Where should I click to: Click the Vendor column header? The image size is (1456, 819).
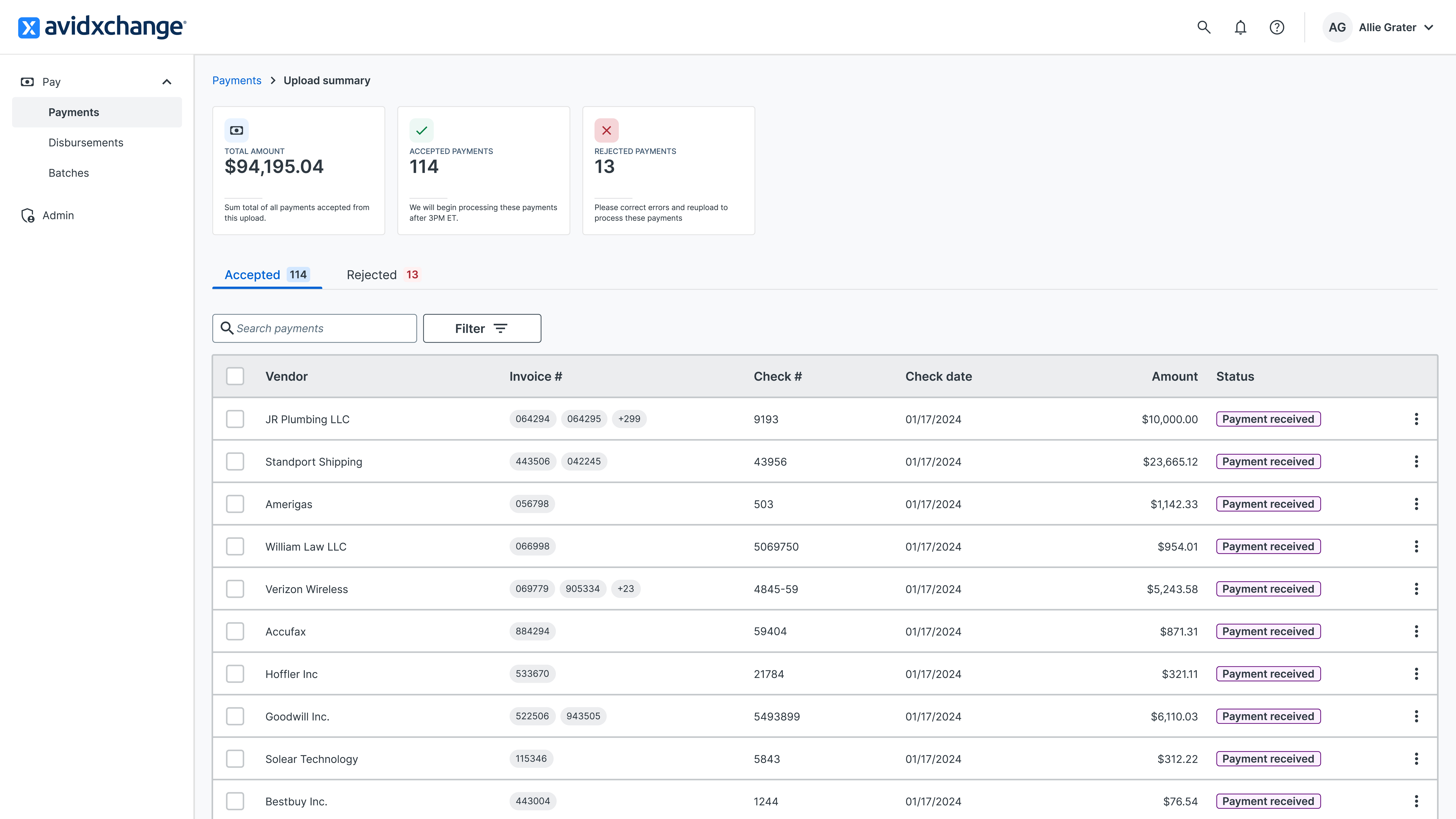287,376
